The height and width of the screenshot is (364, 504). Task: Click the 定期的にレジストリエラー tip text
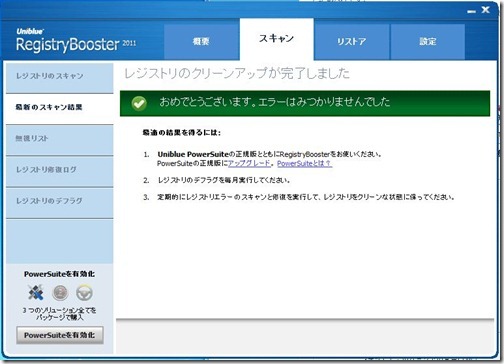click(x=306, y=197)
